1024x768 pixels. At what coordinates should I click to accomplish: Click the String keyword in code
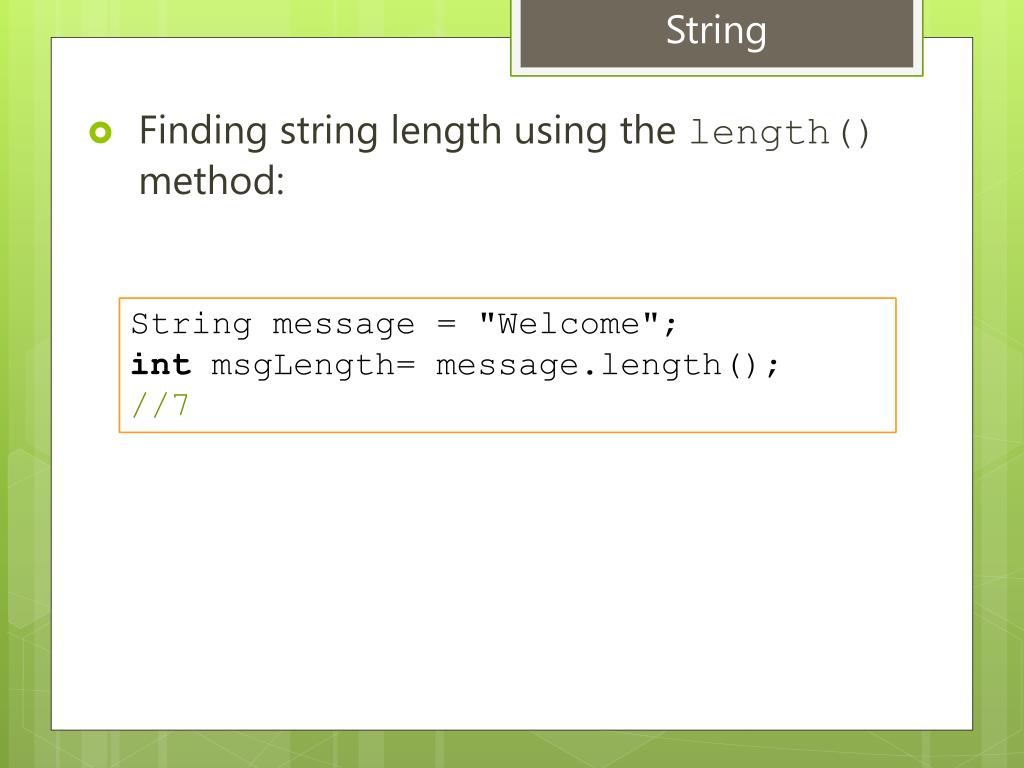191,325
